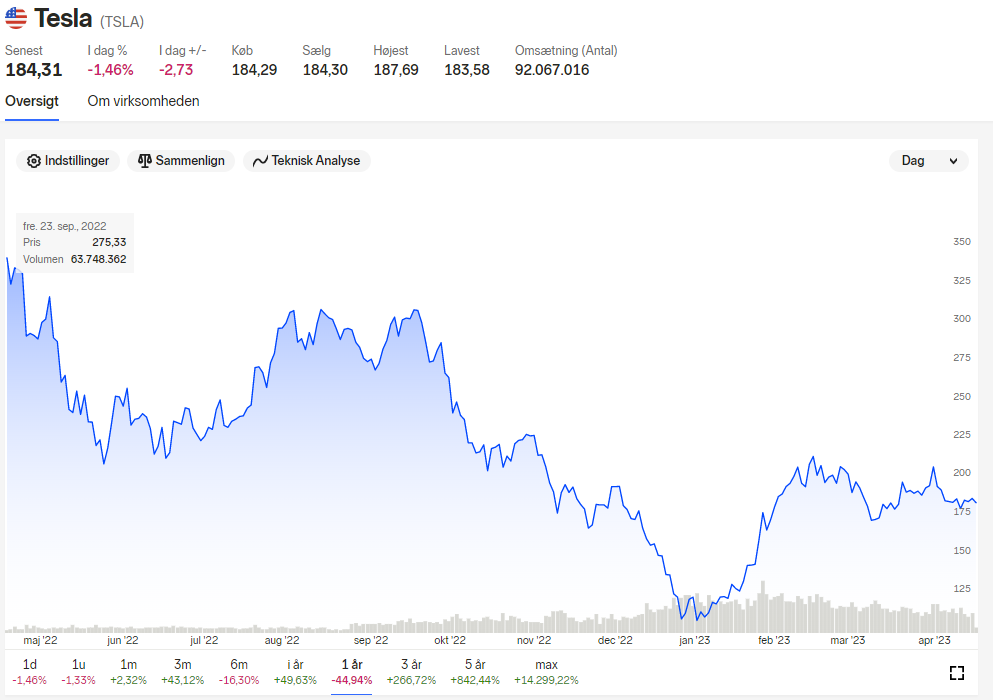Click the tooltip Volumen value 63.748.362
The width and height of the screenshot is (993, 700).
pyautogui.click(x=98, y=259)
